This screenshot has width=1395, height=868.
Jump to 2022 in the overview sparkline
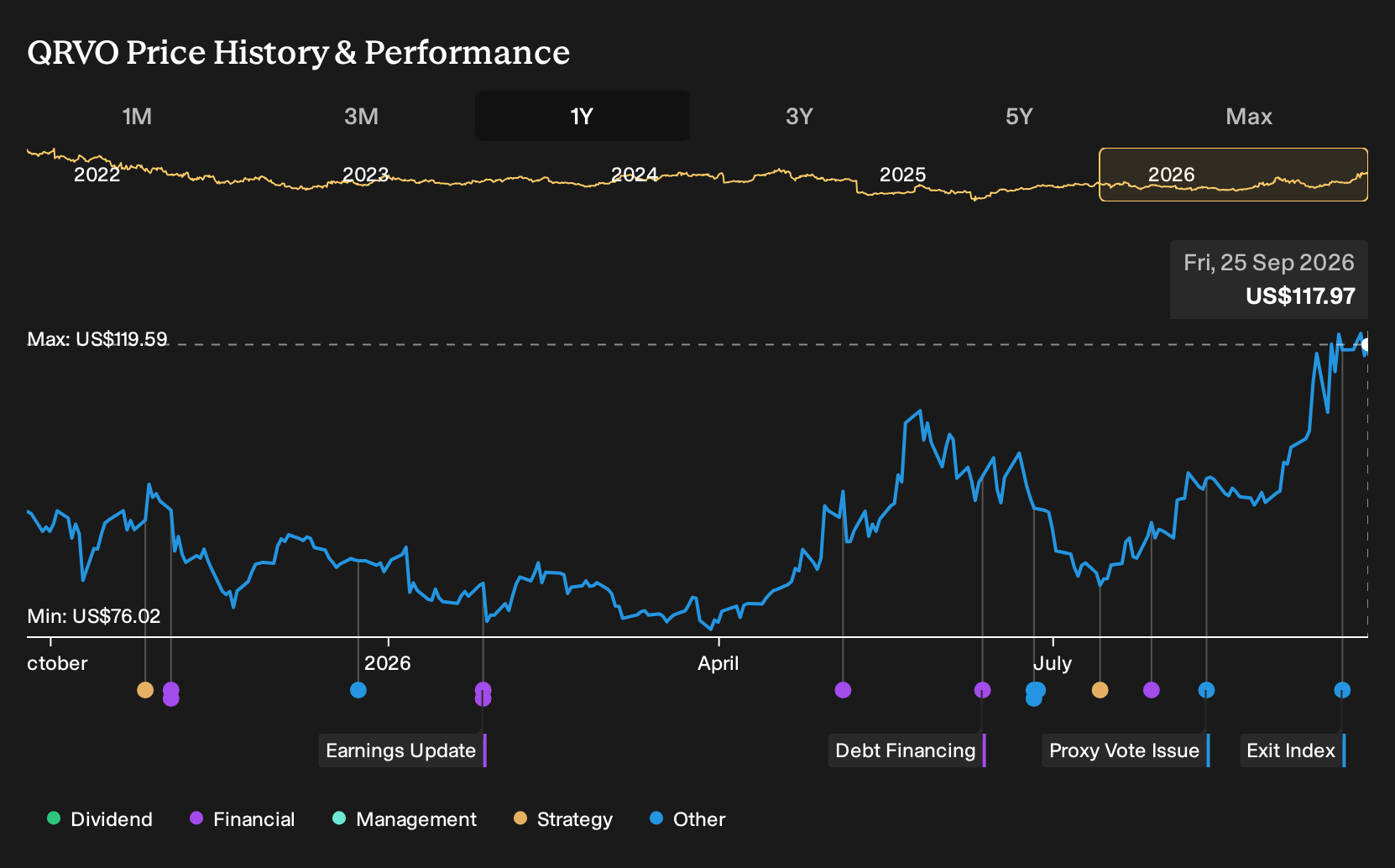click(x=97, y=175)
